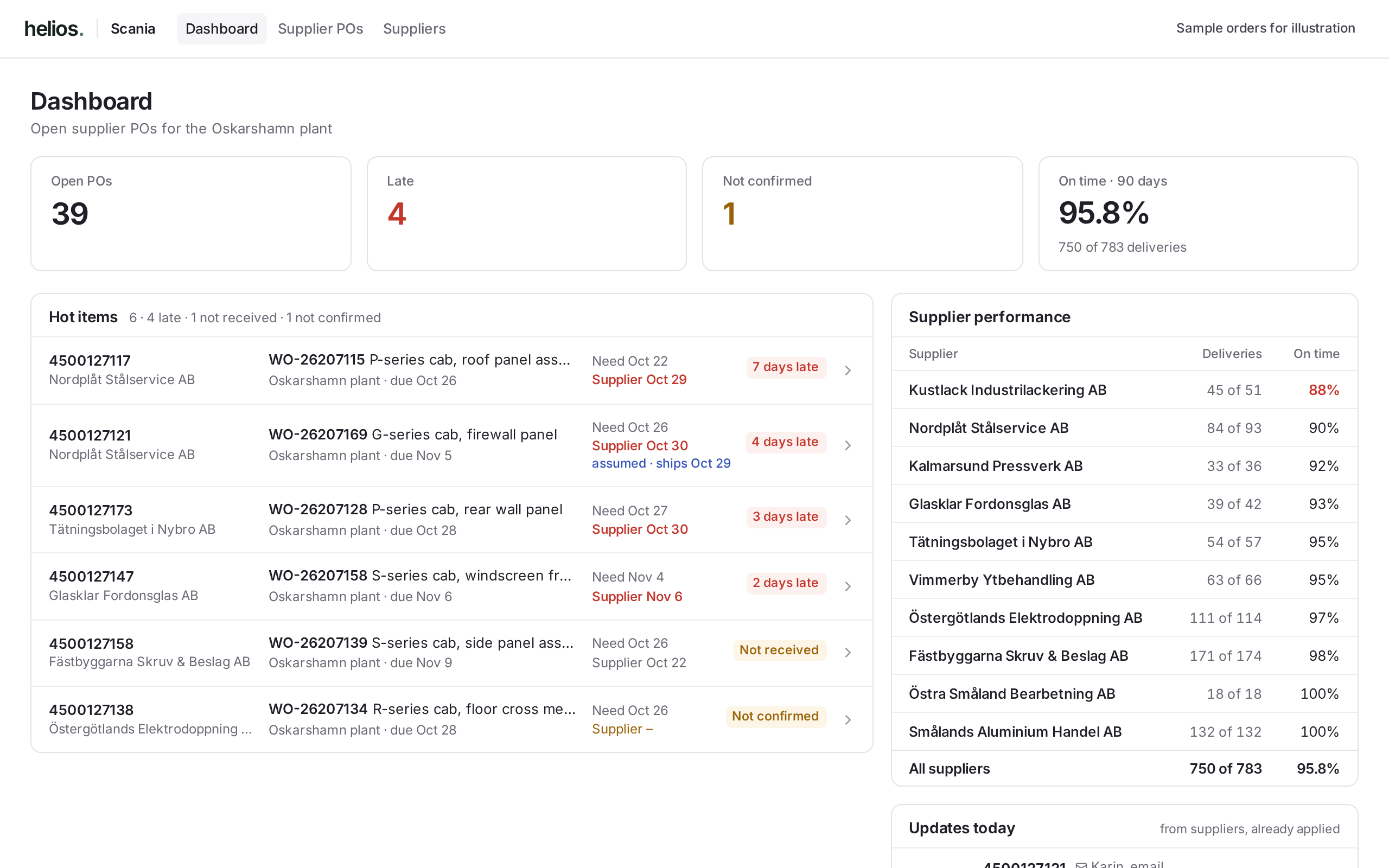Image resolution: width=1389 pixels, height=868 pixels.
Task: Click the Not confirmed status badge
Action: [775, 717]
